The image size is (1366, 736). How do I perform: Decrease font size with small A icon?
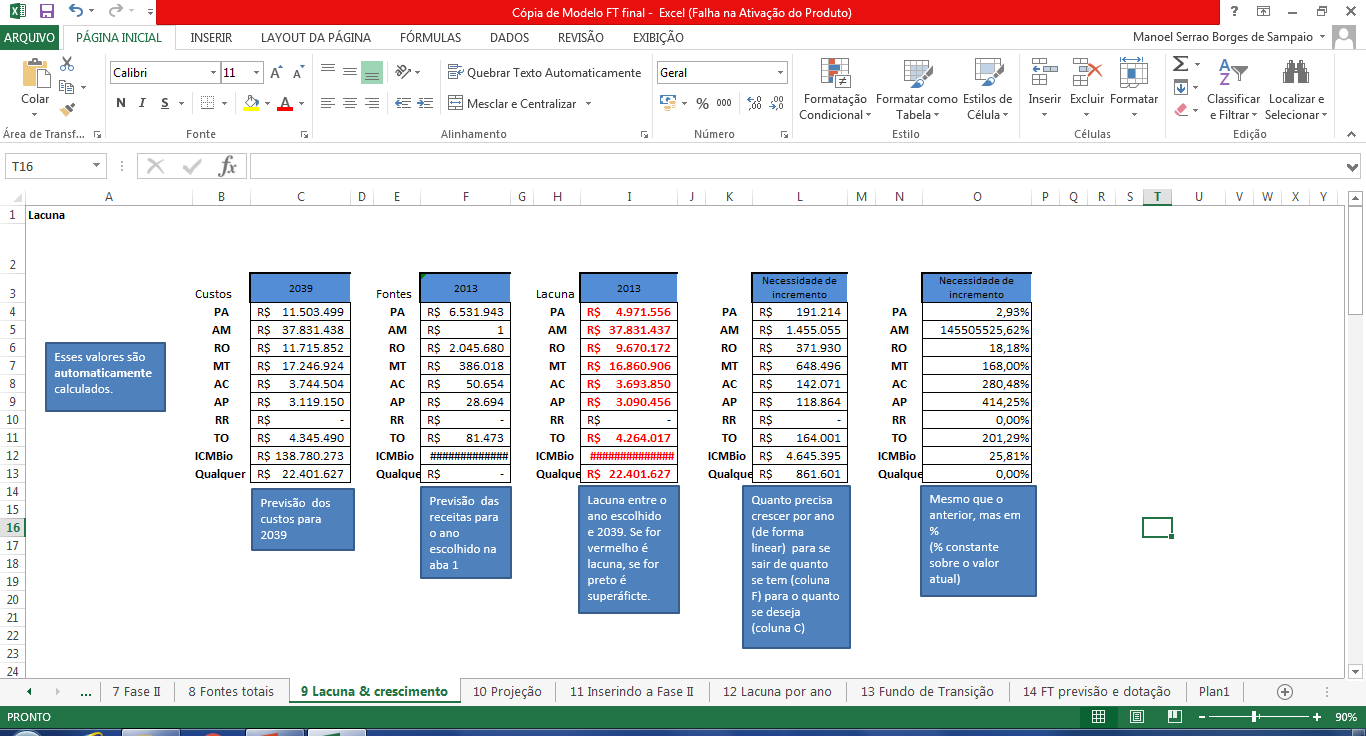(298, 73)
